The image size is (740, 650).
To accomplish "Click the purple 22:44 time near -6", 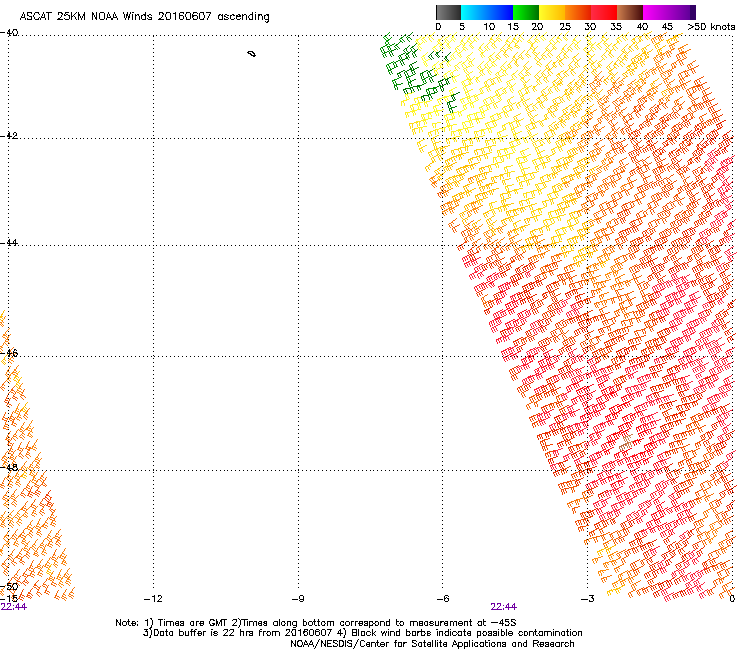I will coord(504,607).
